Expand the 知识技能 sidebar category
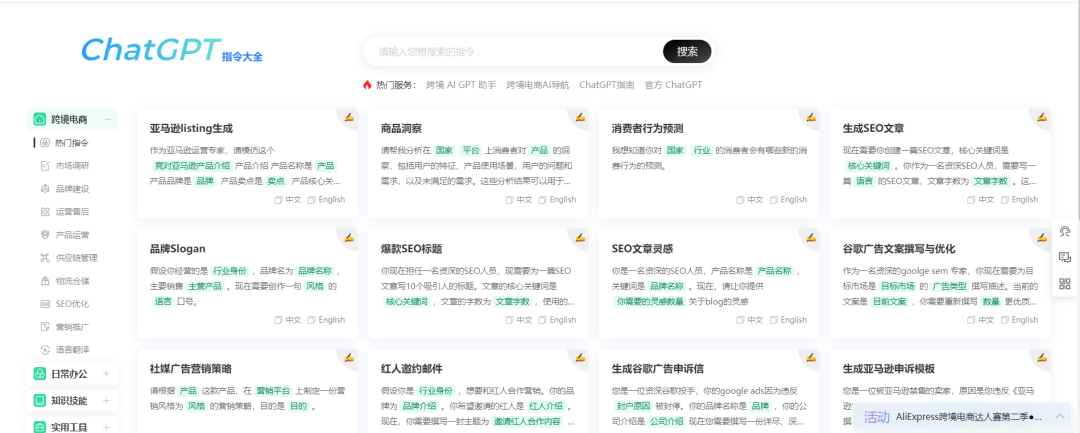 tap(106, 401)
